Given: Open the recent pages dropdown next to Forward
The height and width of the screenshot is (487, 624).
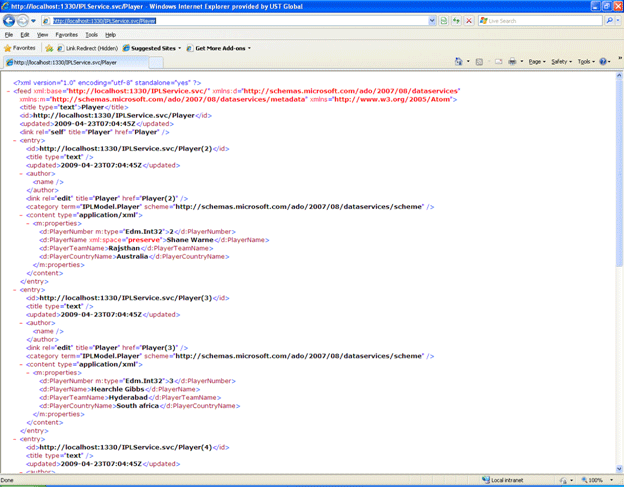Looking at the screenshot, I should [x=33, y=21].
